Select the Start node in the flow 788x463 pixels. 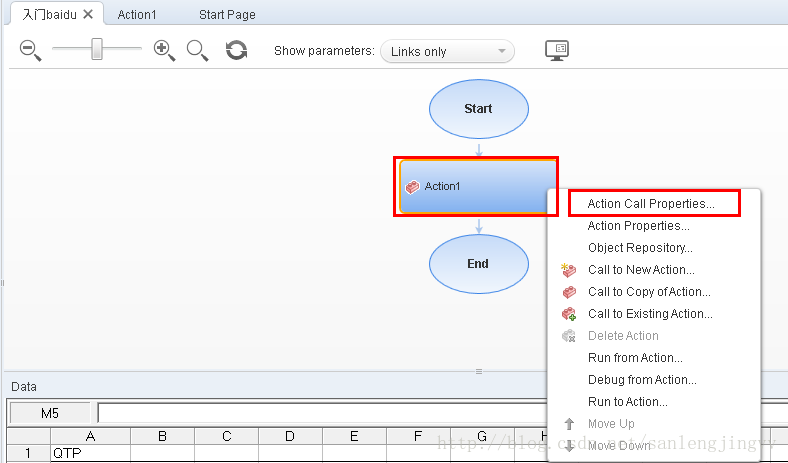tap(478, 108)
